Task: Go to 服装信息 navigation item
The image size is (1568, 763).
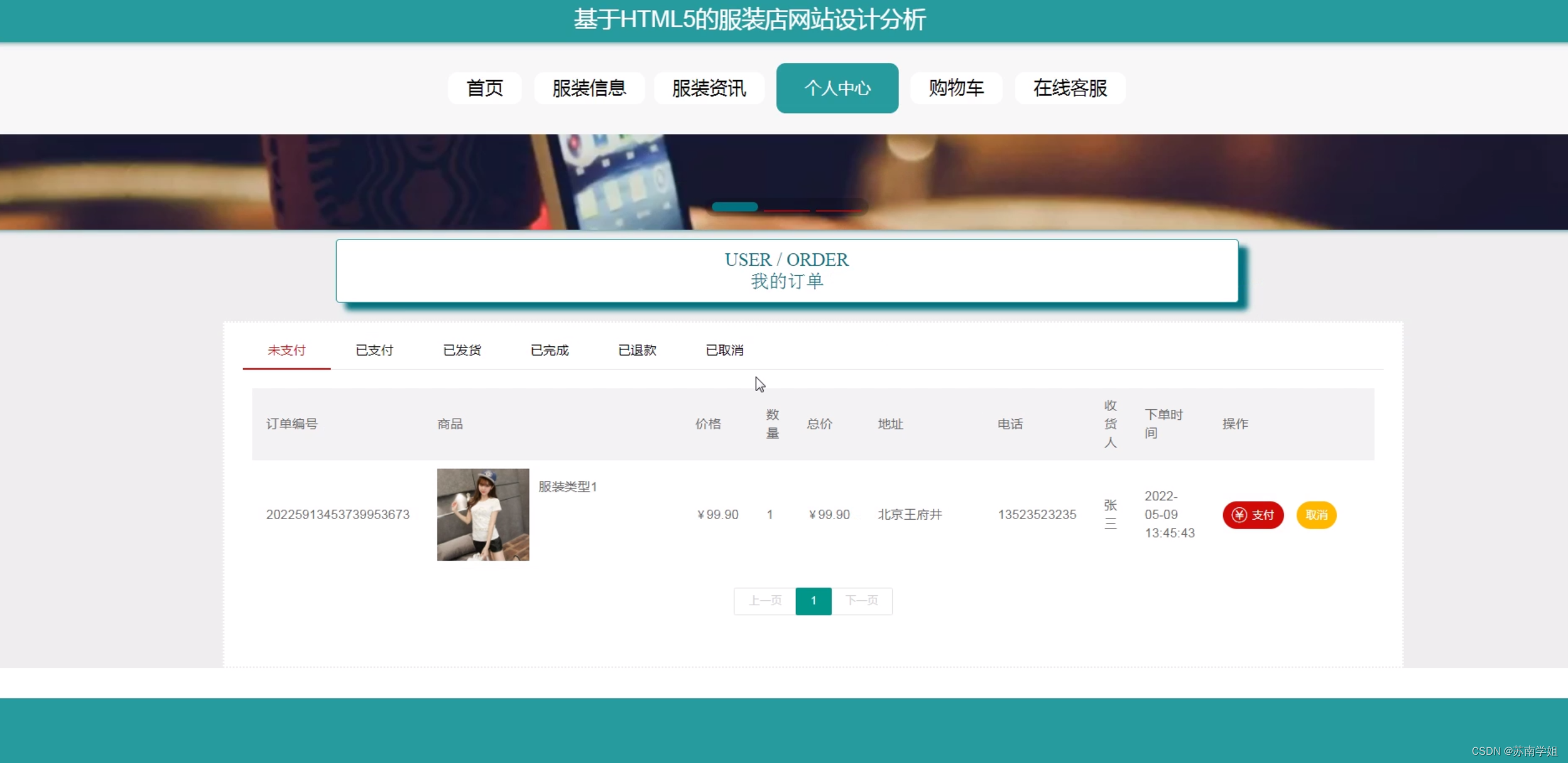Action: [x=589, y=88]
